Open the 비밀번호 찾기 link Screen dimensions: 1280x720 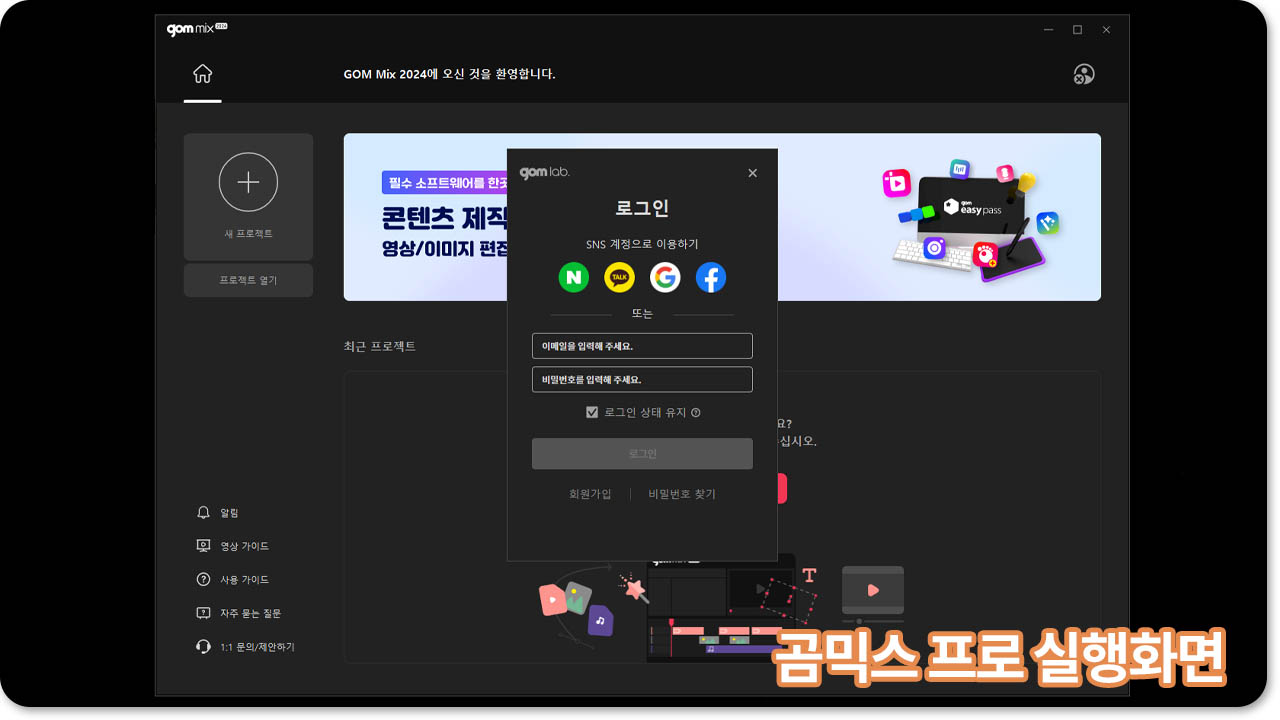coord(682,494)
